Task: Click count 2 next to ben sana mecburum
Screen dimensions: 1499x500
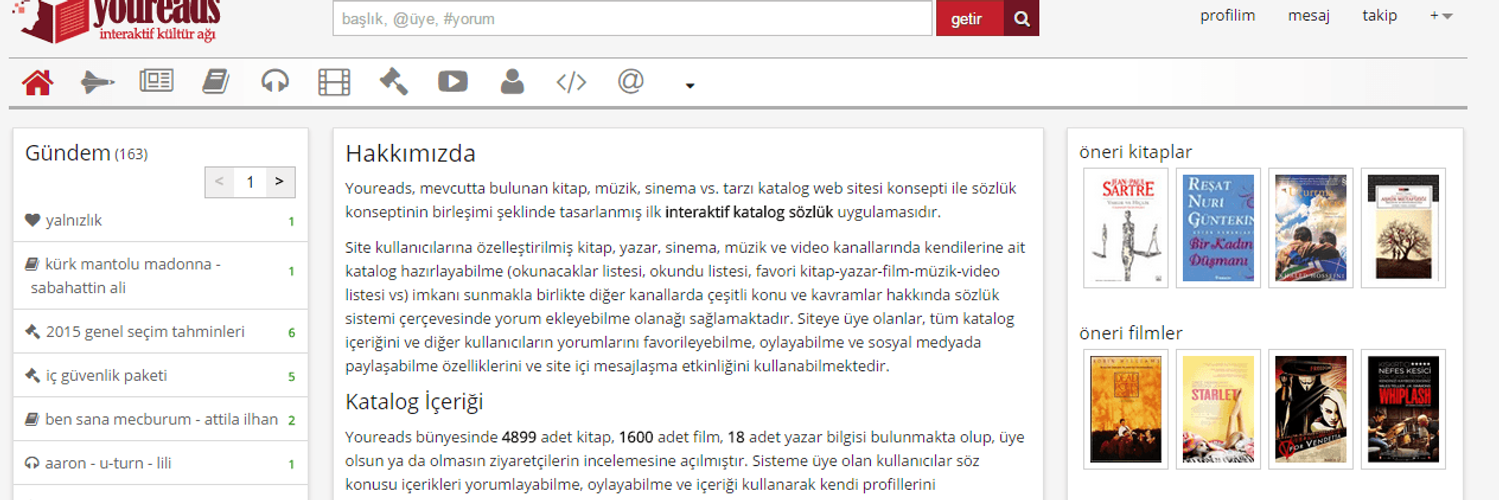Action: click(x=291, y=420)
